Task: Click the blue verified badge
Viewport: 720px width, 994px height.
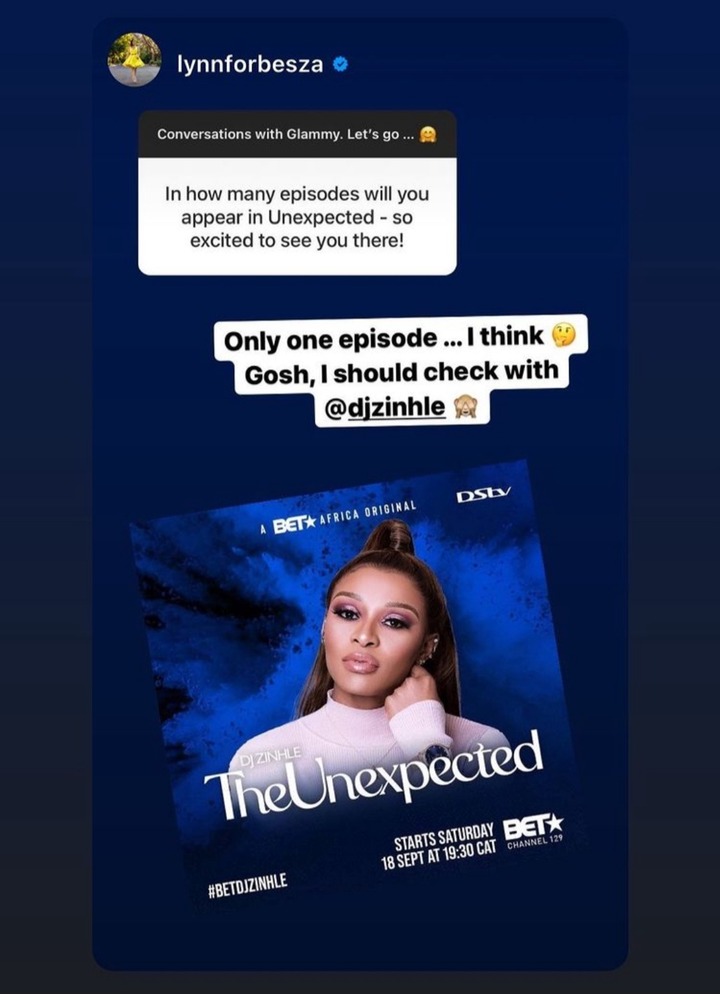Action: pos(340,64)
